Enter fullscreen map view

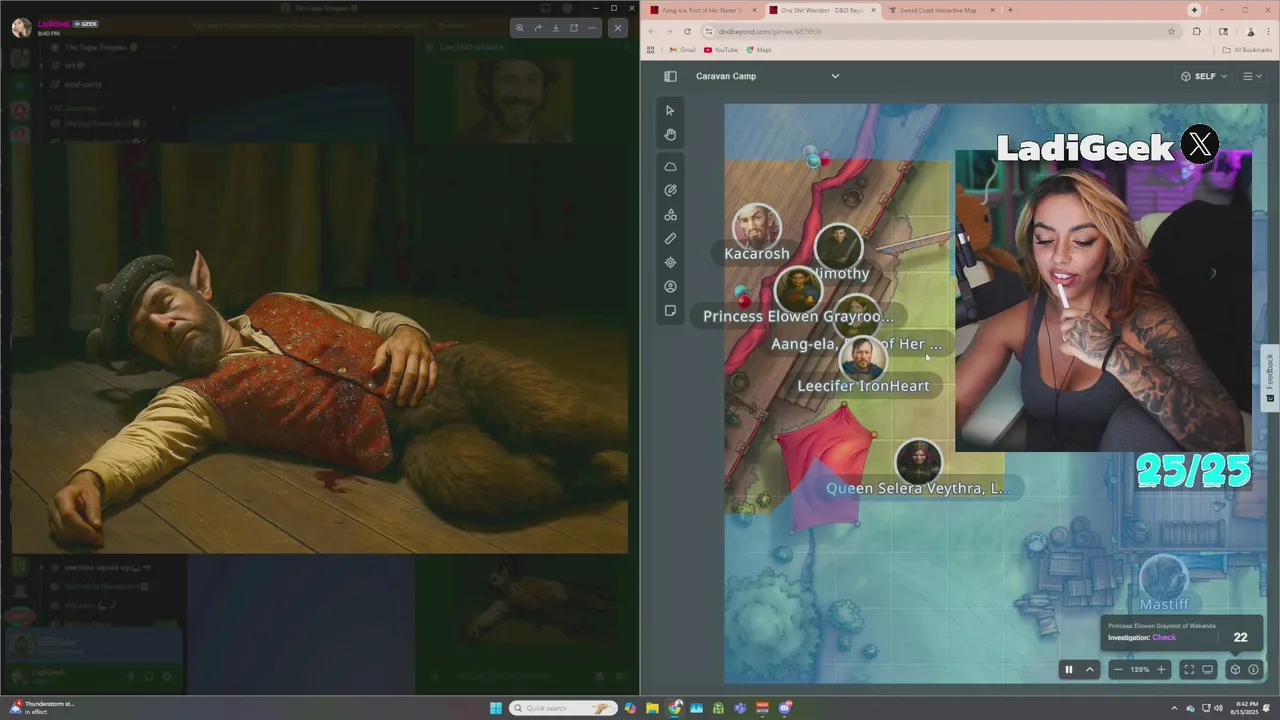pyautogui.click(x=1189, y=670)
